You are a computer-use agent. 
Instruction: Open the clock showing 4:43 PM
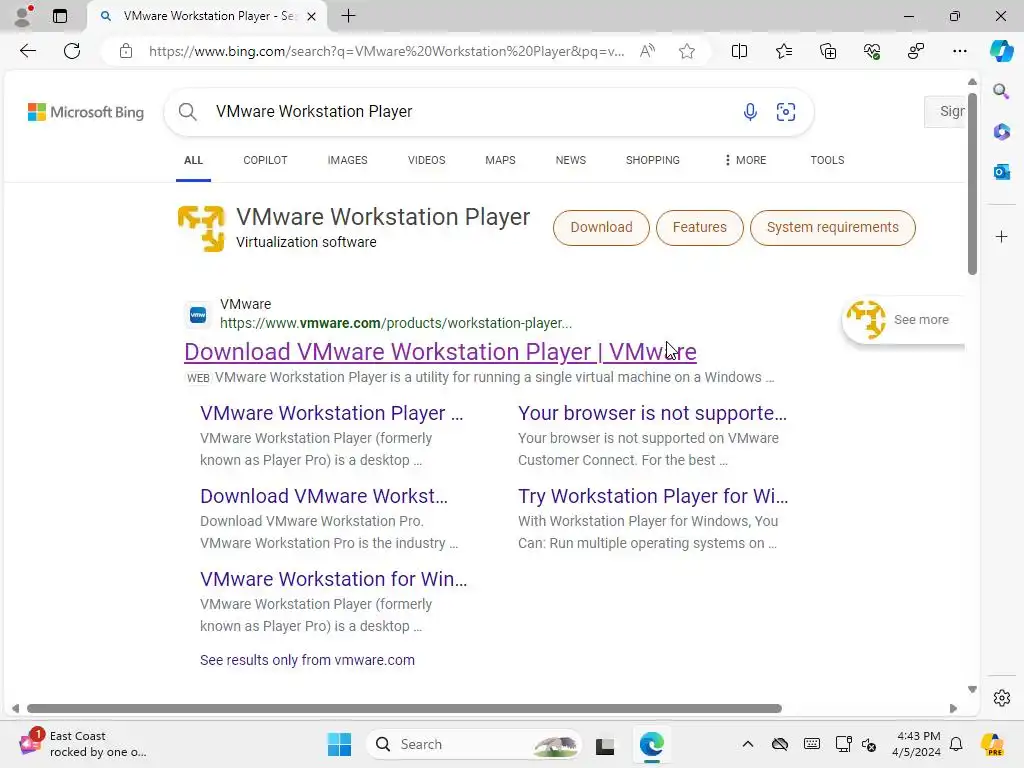[917, 744]
